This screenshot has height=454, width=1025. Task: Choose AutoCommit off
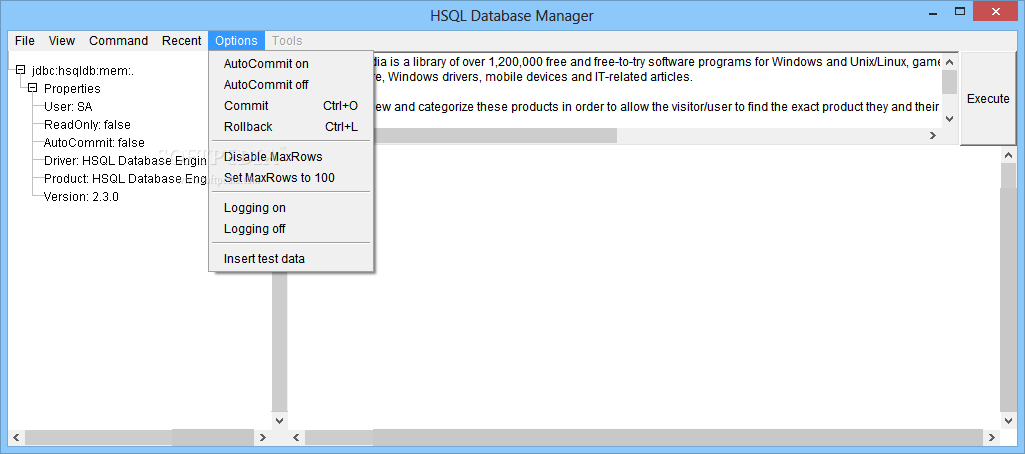tap(291, 85)
